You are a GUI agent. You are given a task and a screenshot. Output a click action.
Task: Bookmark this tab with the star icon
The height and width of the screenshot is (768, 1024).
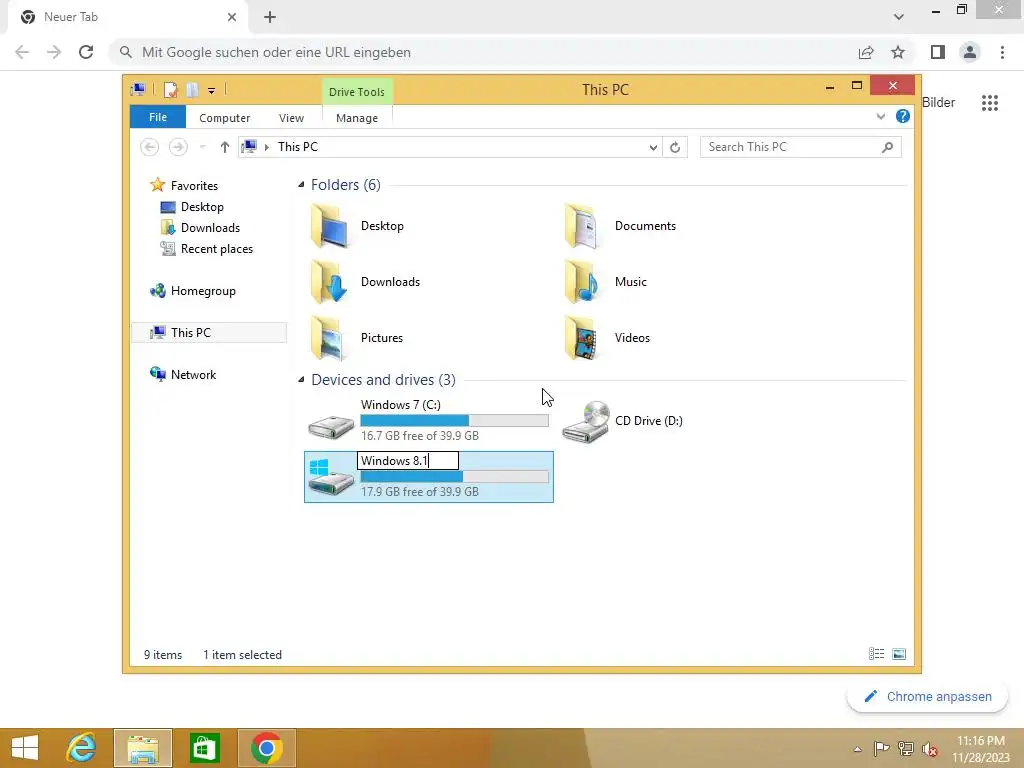898,52
